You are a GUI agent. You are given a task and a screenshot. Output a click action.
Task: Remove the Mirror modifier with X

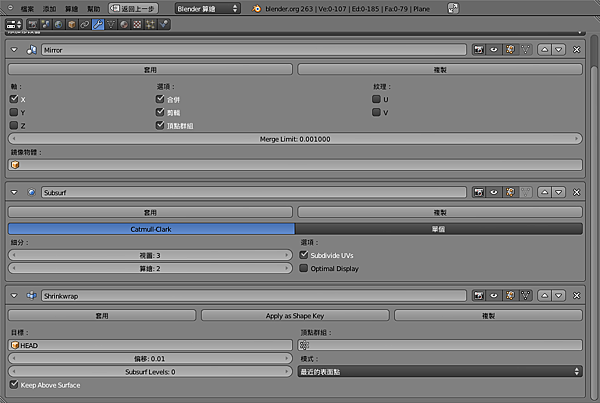[576, 49]
